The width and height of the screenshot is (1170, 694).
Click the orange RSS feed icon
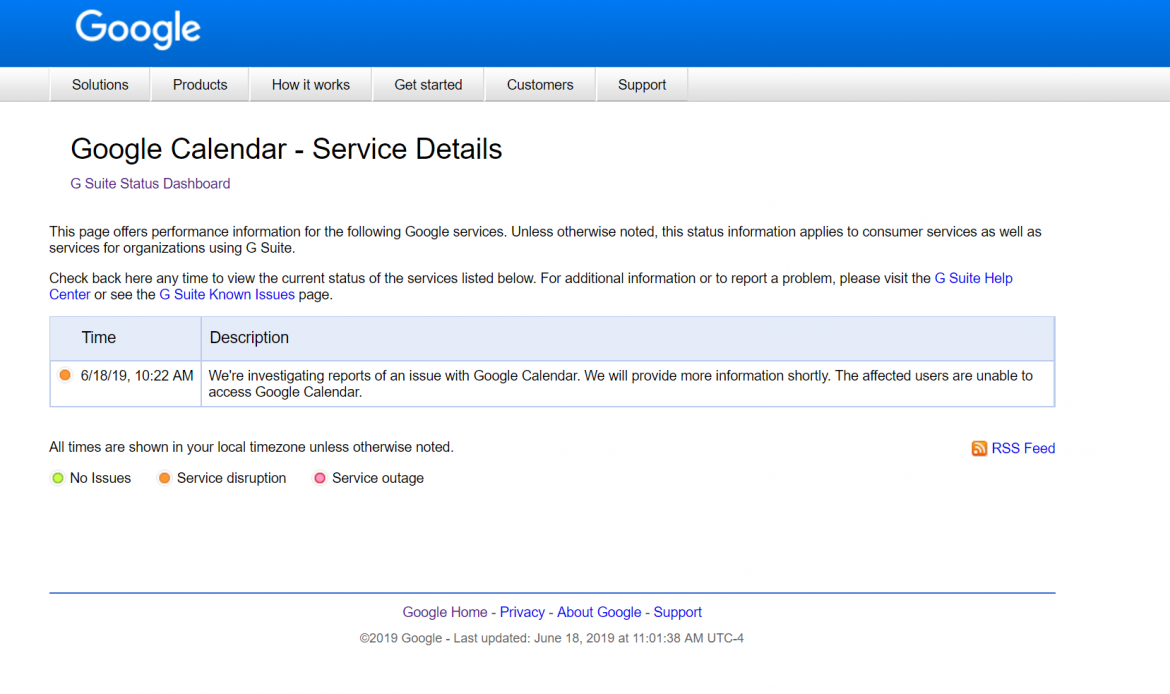pos(979,449)
